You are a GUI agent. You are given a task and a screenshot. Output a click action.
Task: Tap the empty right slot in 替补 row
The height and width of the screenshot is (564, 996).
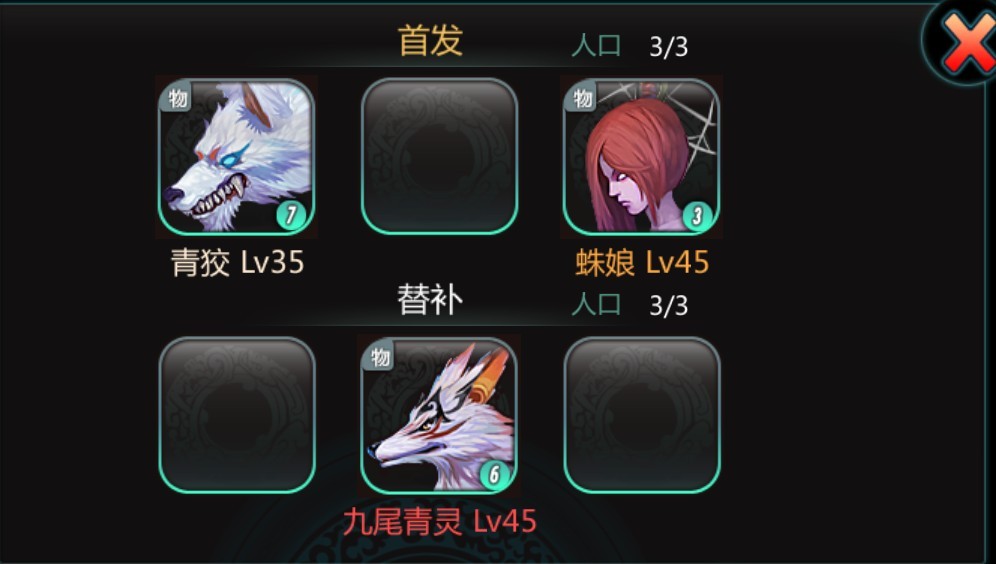[x=642, y=415]
